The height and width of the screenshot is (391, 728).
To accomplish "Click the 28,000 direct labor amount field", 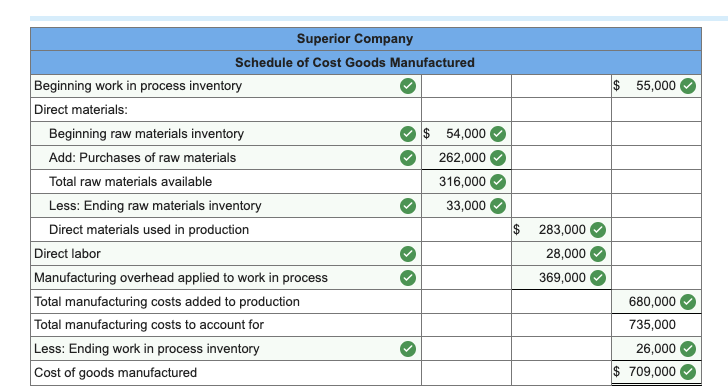I will (561, 254).
